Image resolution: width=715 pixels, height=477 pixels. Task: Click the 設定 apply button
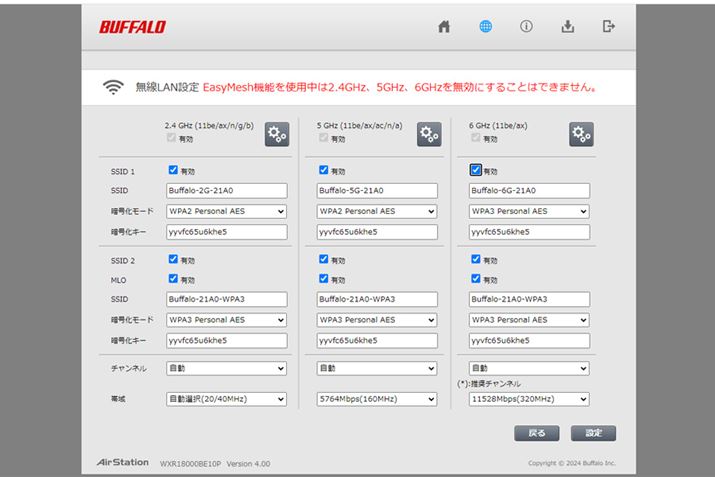[x=593, y=433]
